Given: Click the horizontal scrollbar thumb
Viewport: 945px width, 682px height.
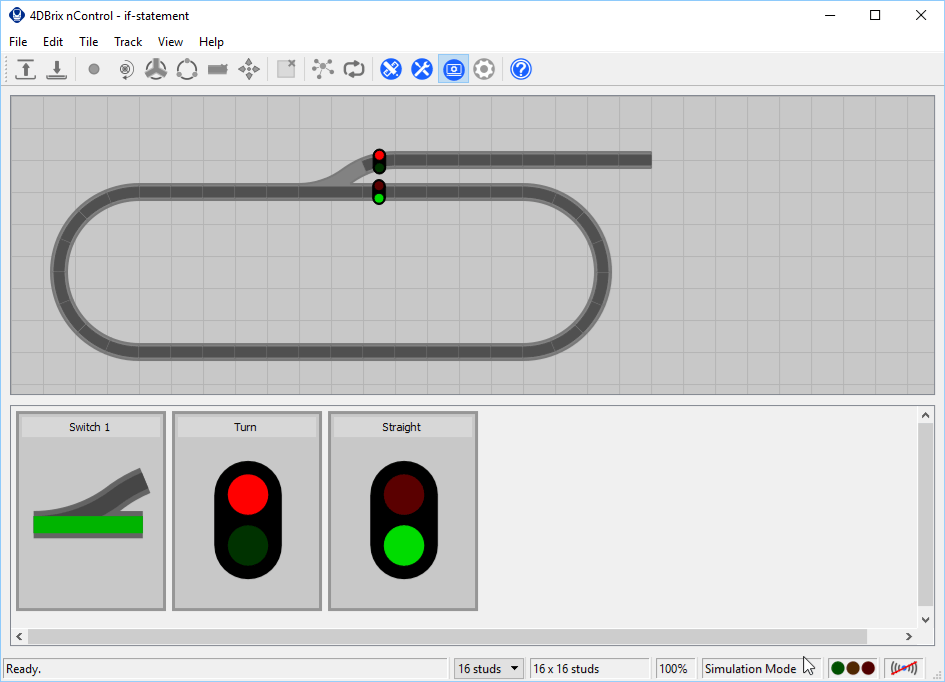Looking at the screenshot, I should point(447,636).
